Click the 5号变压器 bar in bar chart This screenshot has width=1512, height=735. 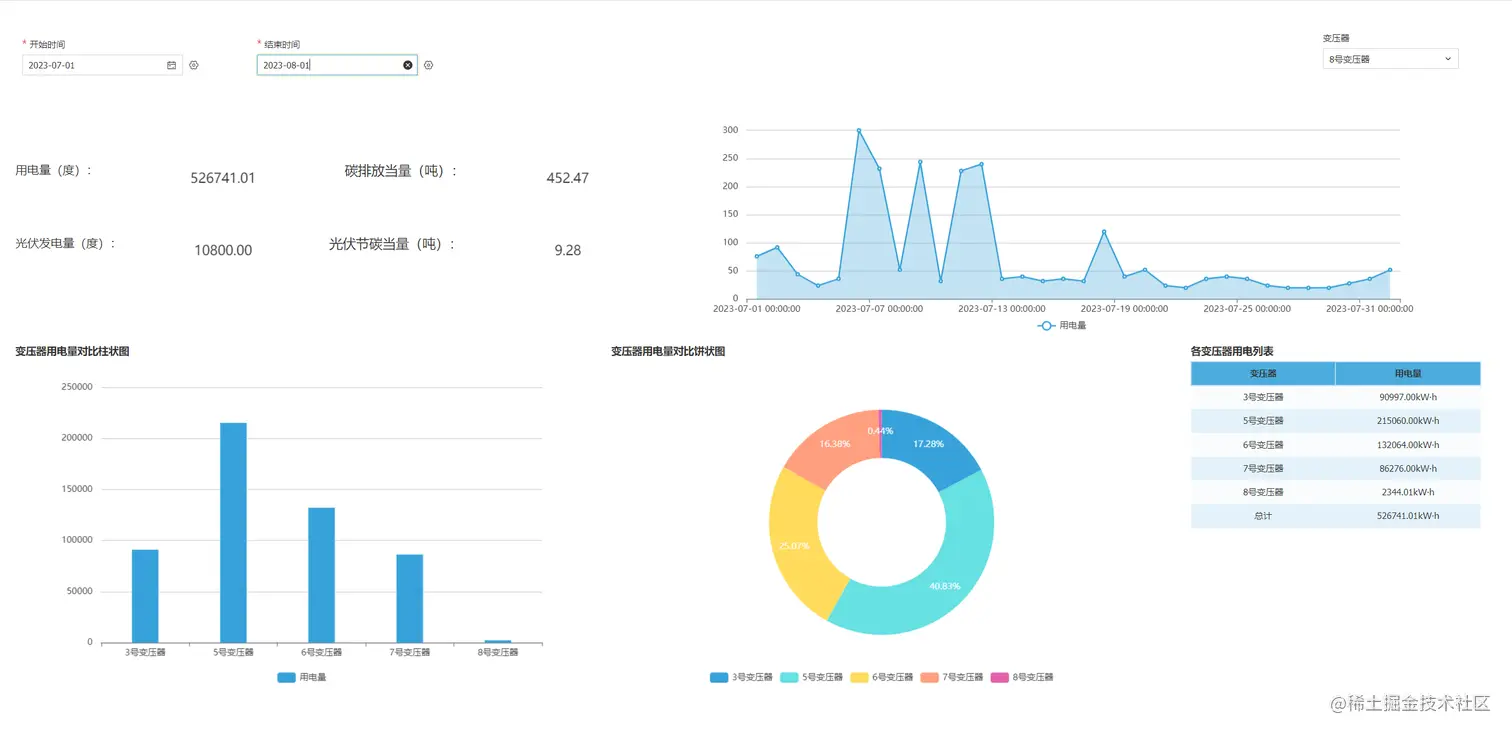point(233,532)
